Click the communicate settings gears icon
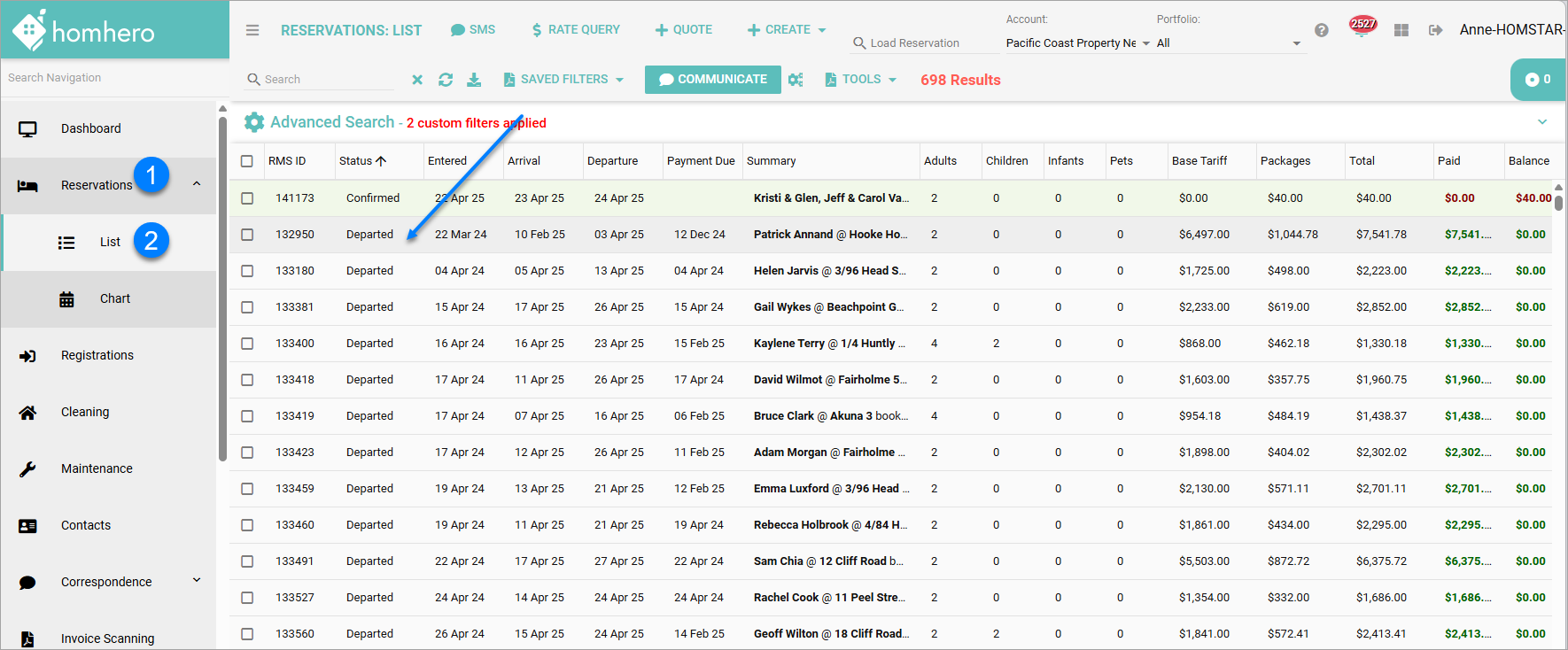 [x=796, y=80]
